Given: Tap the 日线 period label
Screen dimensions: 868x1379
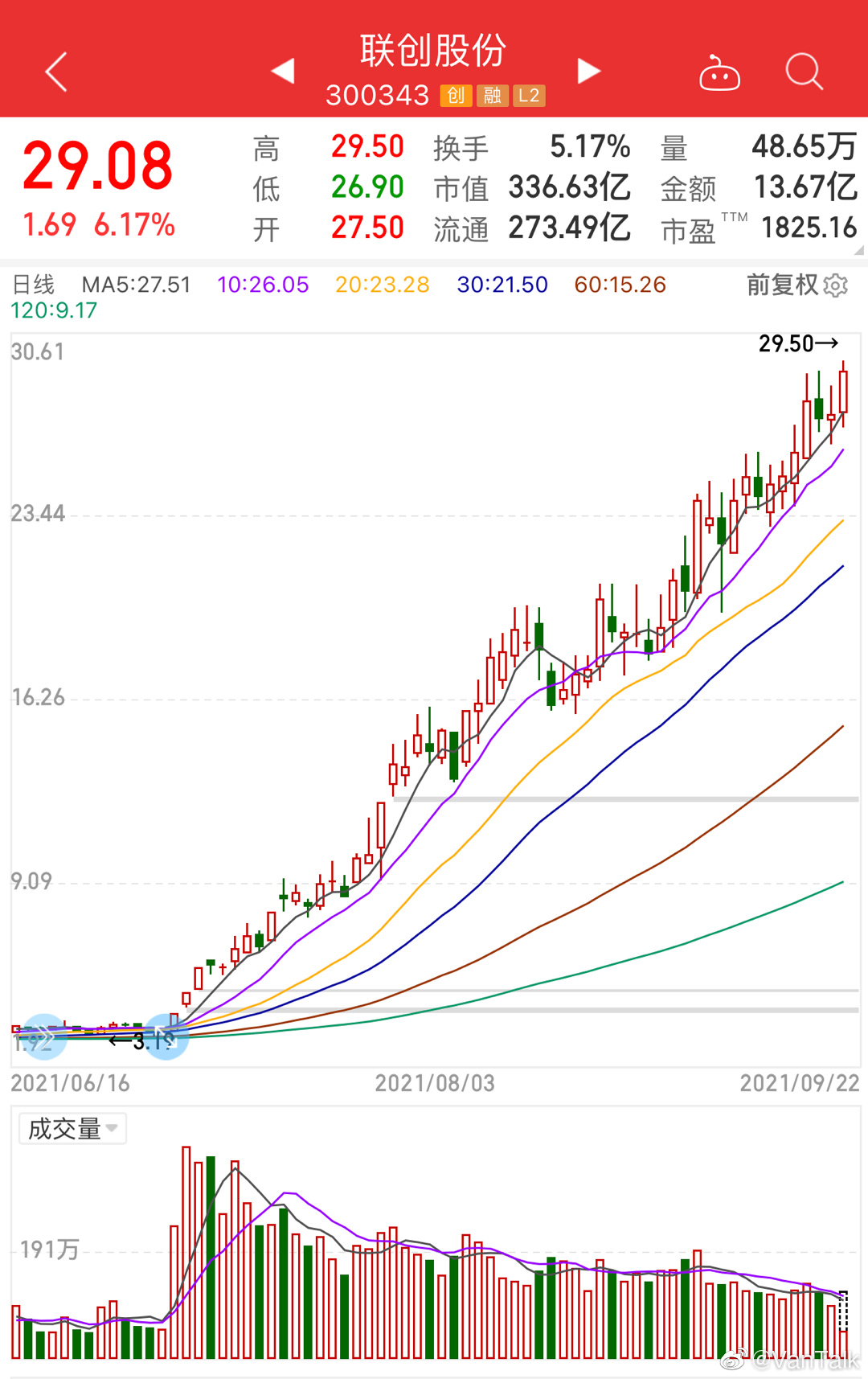Looking at the screenshot, I should pyautogui.click(x=33, y=285).
